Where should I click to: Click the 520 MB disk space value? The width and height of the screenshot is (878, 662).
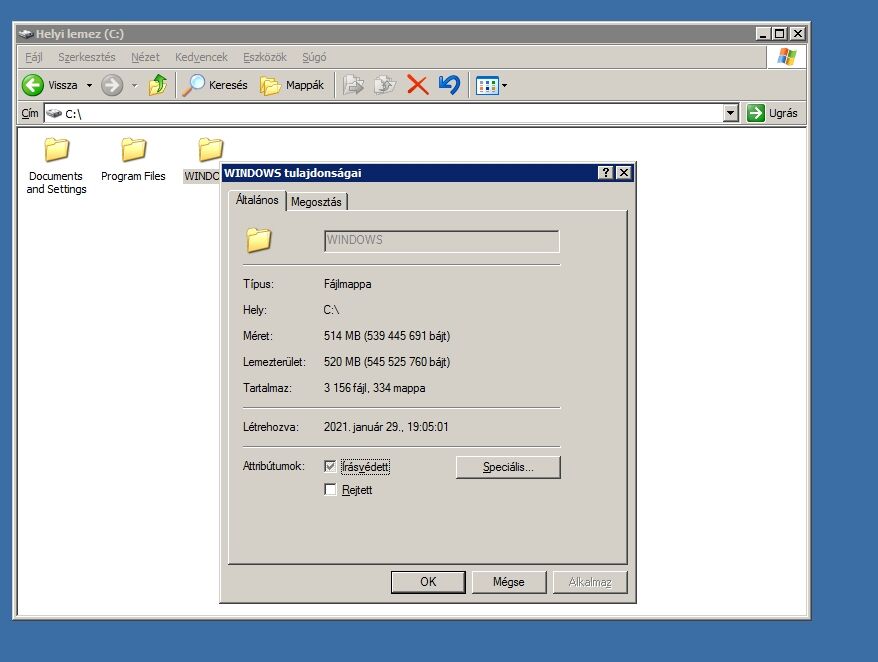[x=387, y=362]
